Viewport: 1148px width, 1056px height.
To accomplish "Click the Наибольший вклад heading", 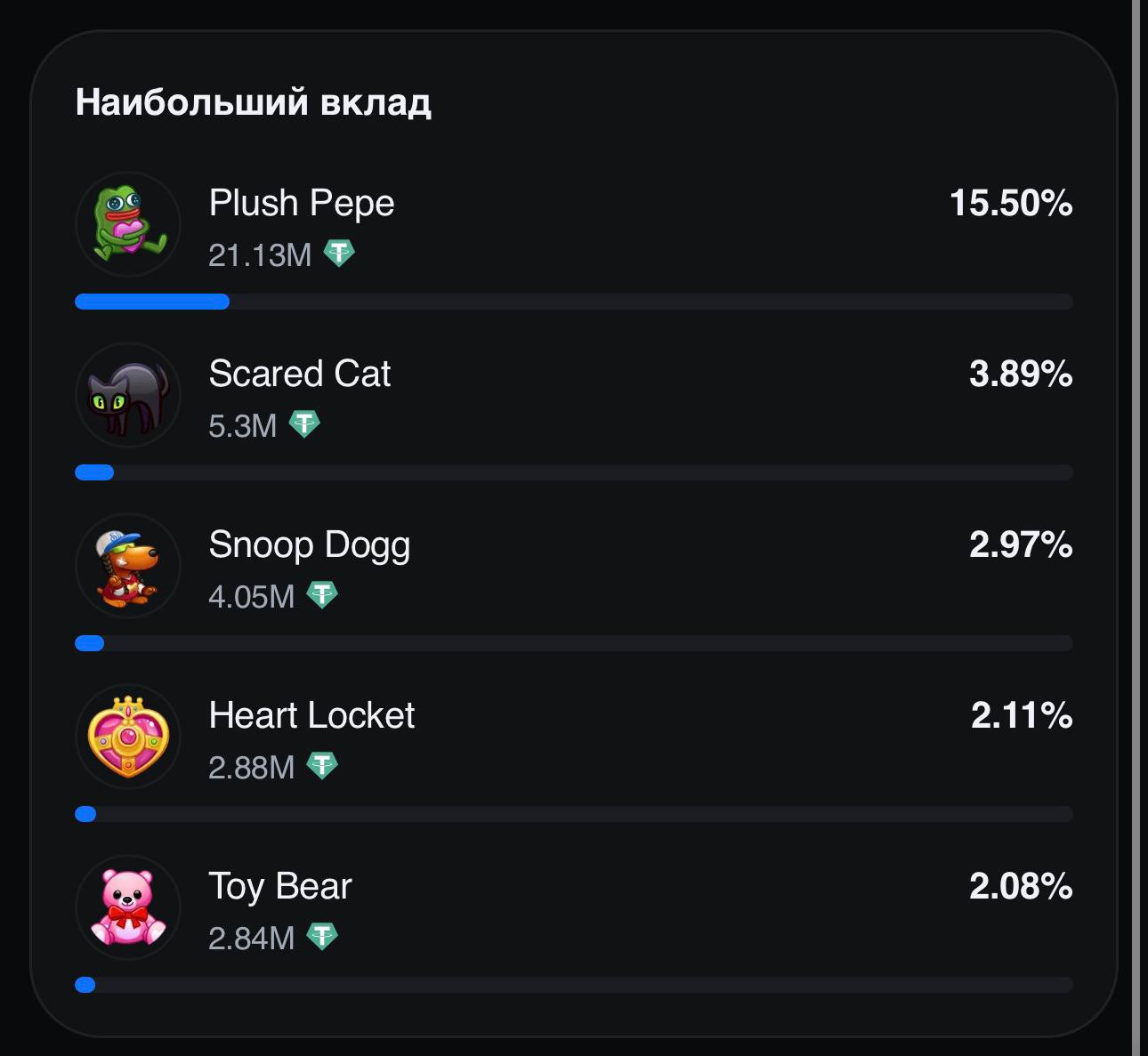I will 254,101.
